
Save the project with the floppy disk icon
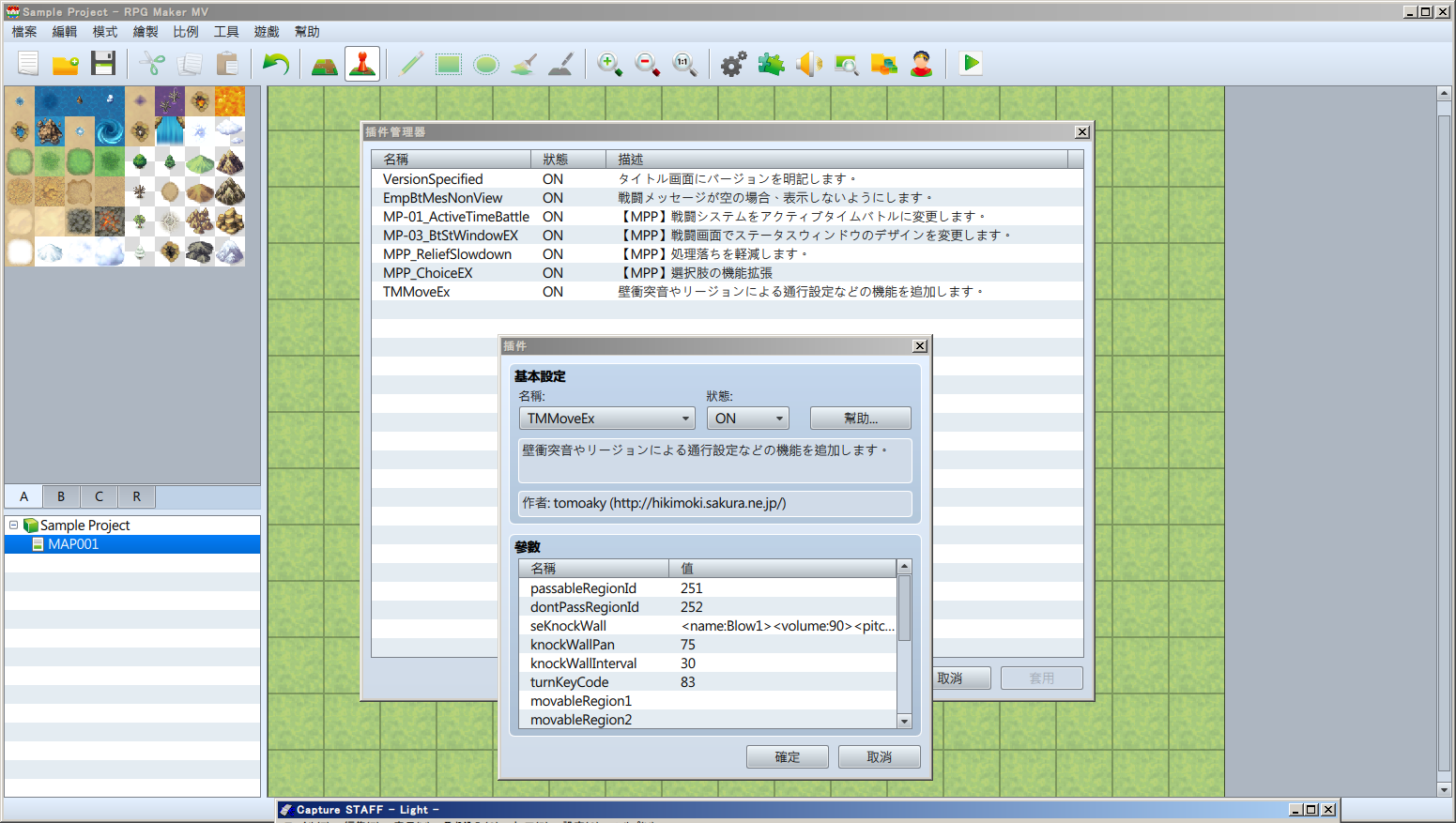(x=103, y=64)
